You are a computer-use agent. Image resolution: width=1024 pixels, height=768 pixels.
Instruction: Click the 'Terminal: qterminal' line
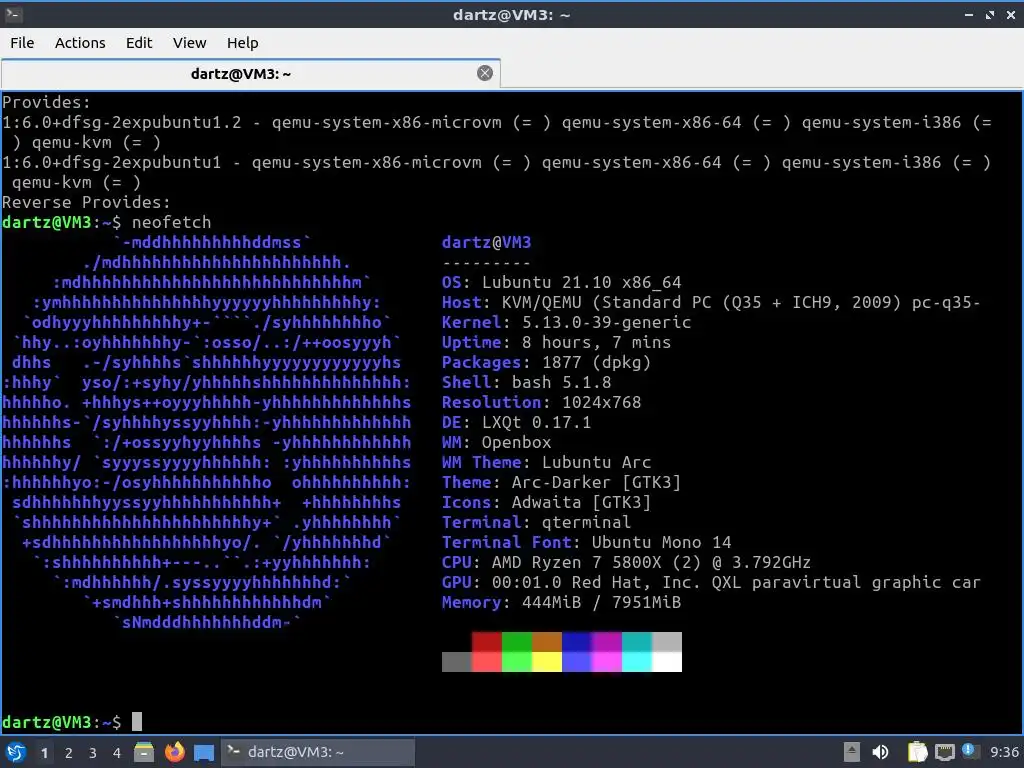click(536, 523)
